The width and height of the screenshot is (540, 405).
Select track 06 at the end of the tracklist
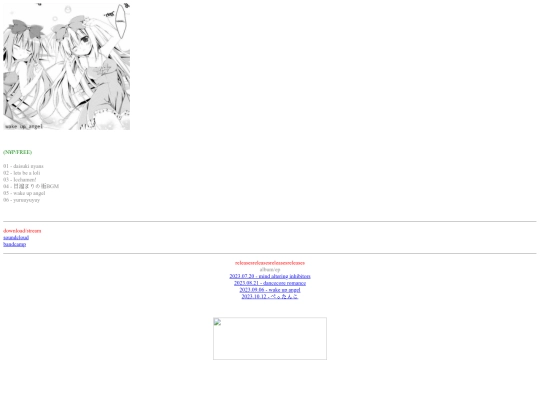pos(22,200)
